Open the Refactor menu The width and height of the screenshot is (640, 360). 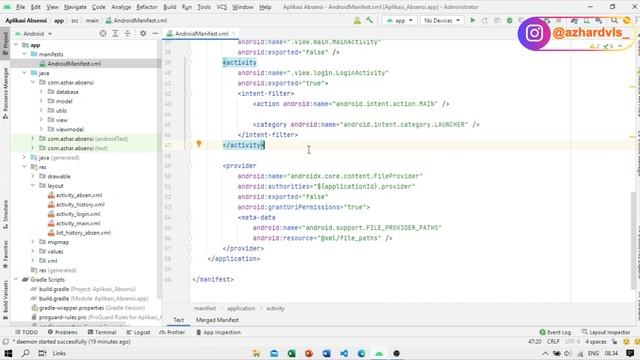[147, 7]
